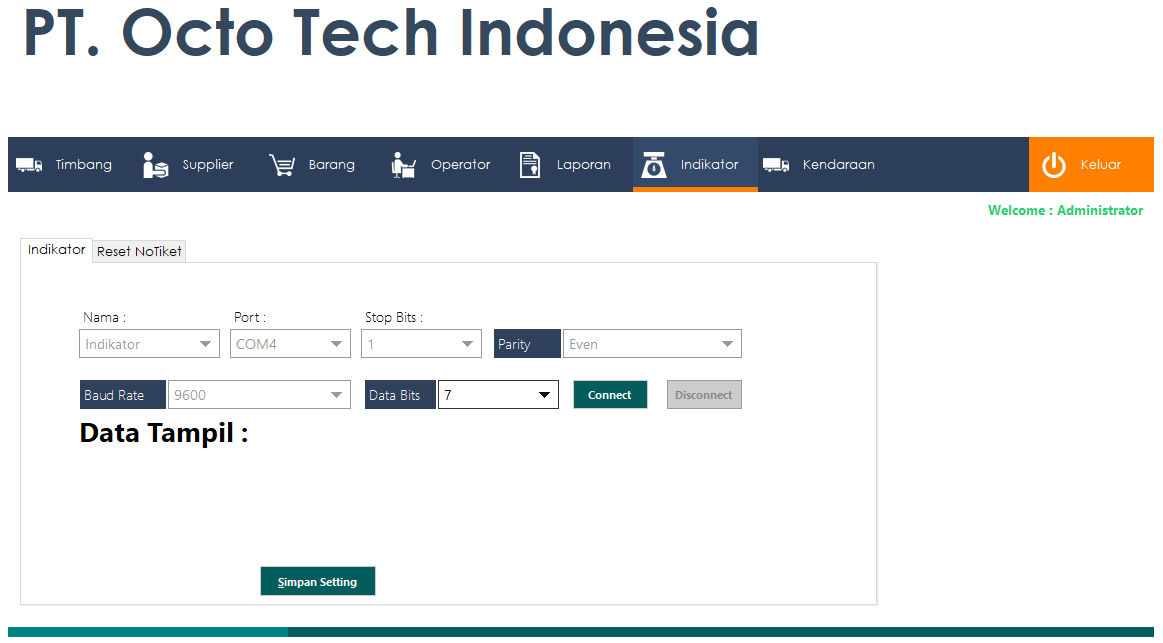
Task: Click the Connect button
Action: tap(610, 395)
